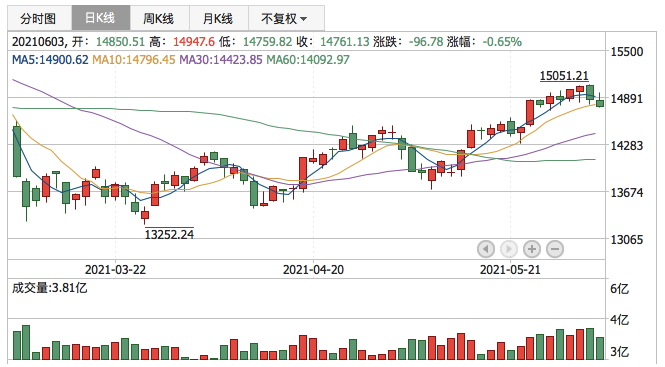Click the 14283 price axis label
The height and width of the screenshot is (367, 665).
coord(627,146)
